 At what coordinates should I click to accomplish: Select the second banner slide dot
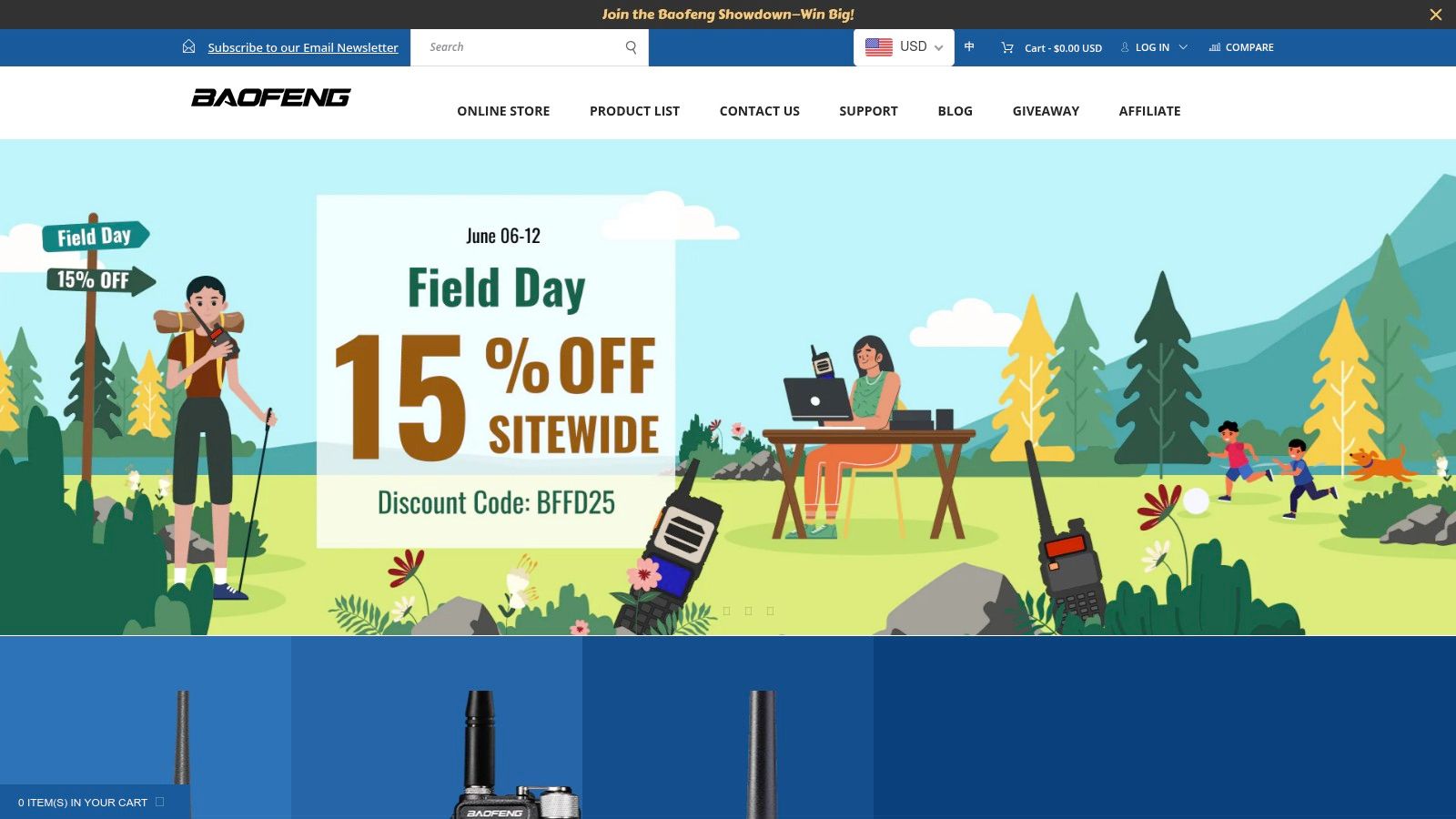click(x=749, y=611)
